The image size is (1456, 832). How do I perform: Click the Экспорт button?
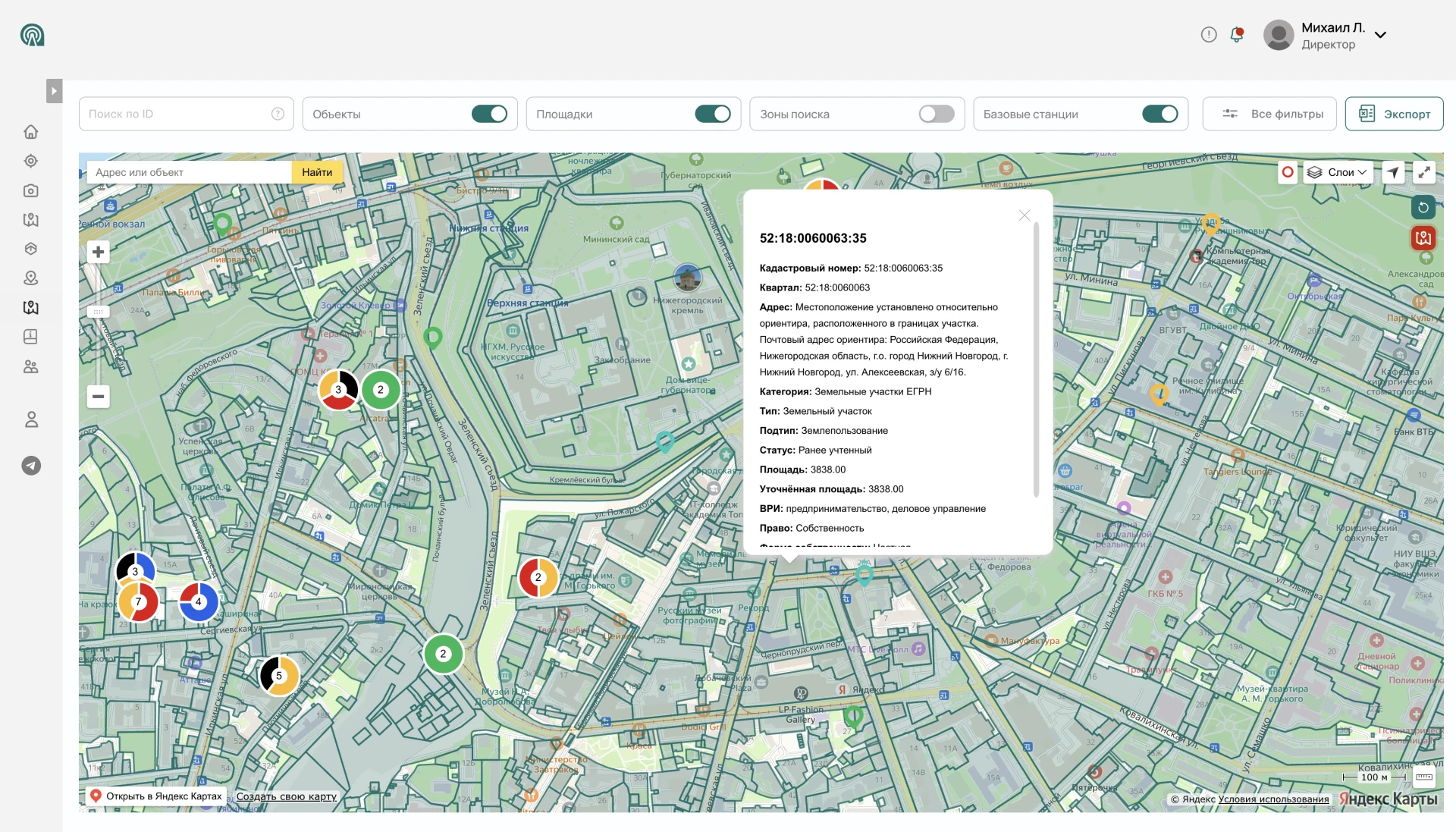tap(1394, 114)
